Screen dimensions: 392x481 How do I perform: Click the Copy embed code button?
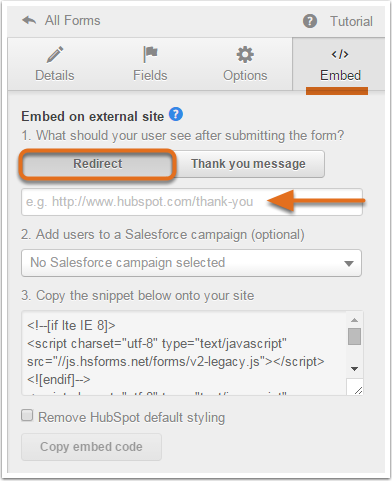[x=91, y=447]
